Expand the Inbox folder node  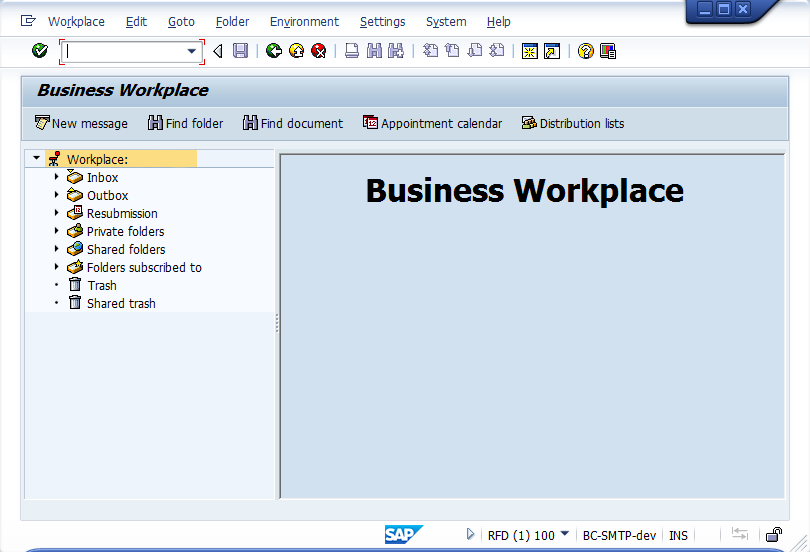coord(57,177)
